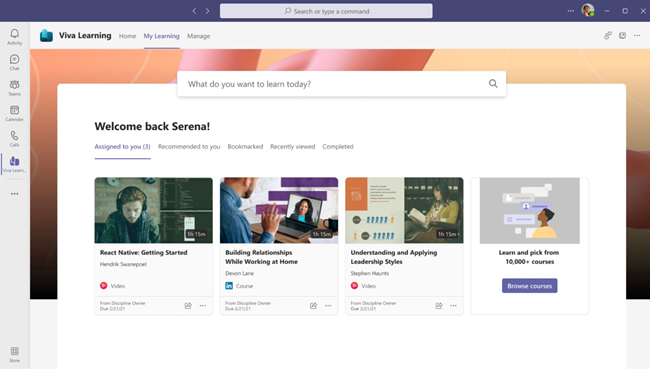Open title bar settings ellipsis menu
Image resolution: width=650 pixels, height=369 pixels.
tap(570, 11)
